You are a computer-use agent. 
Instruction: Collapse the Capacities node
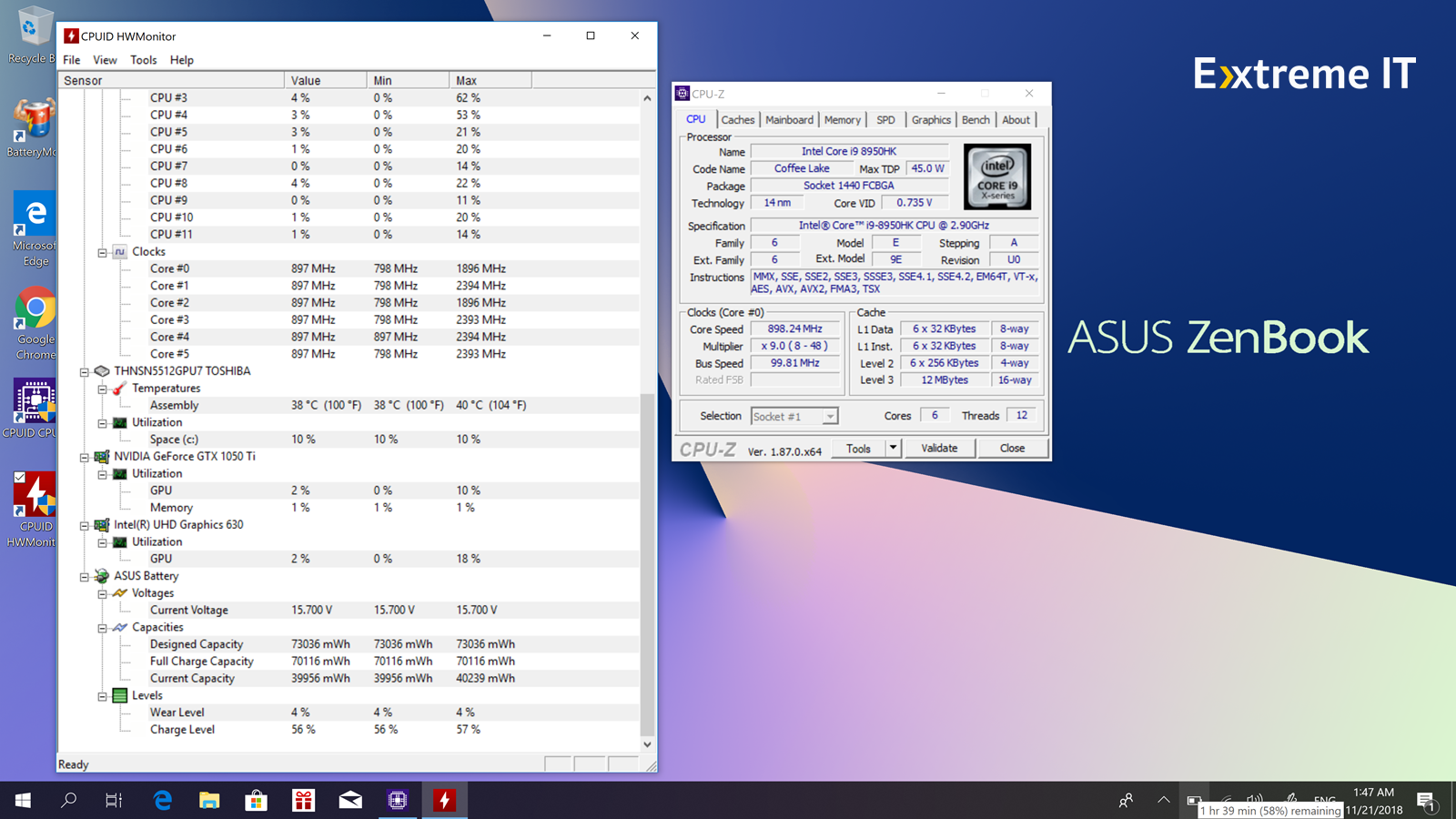[102, 629]
